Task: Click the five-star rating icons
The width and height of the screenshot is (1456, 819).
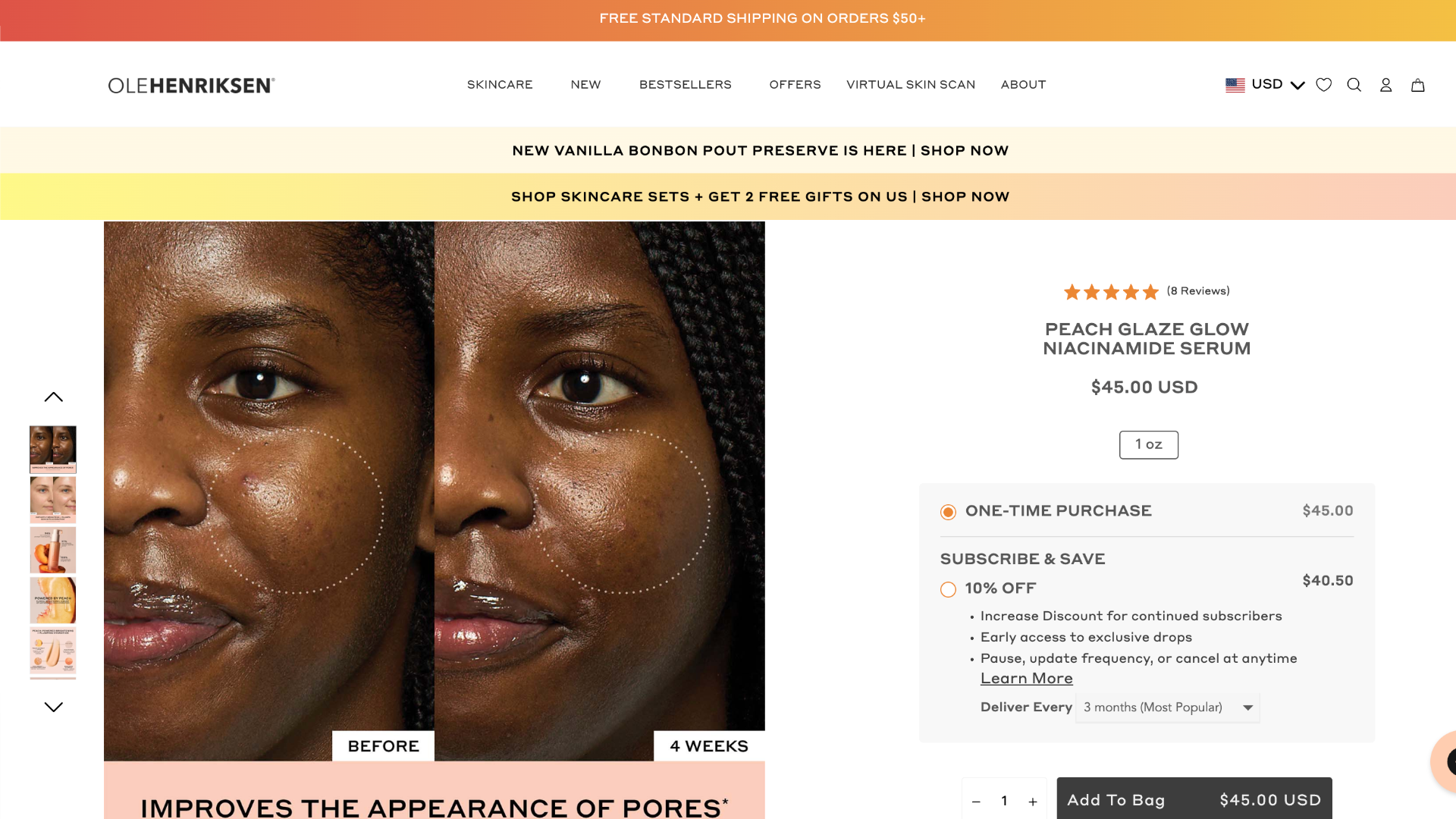Action: point(1112,292)
